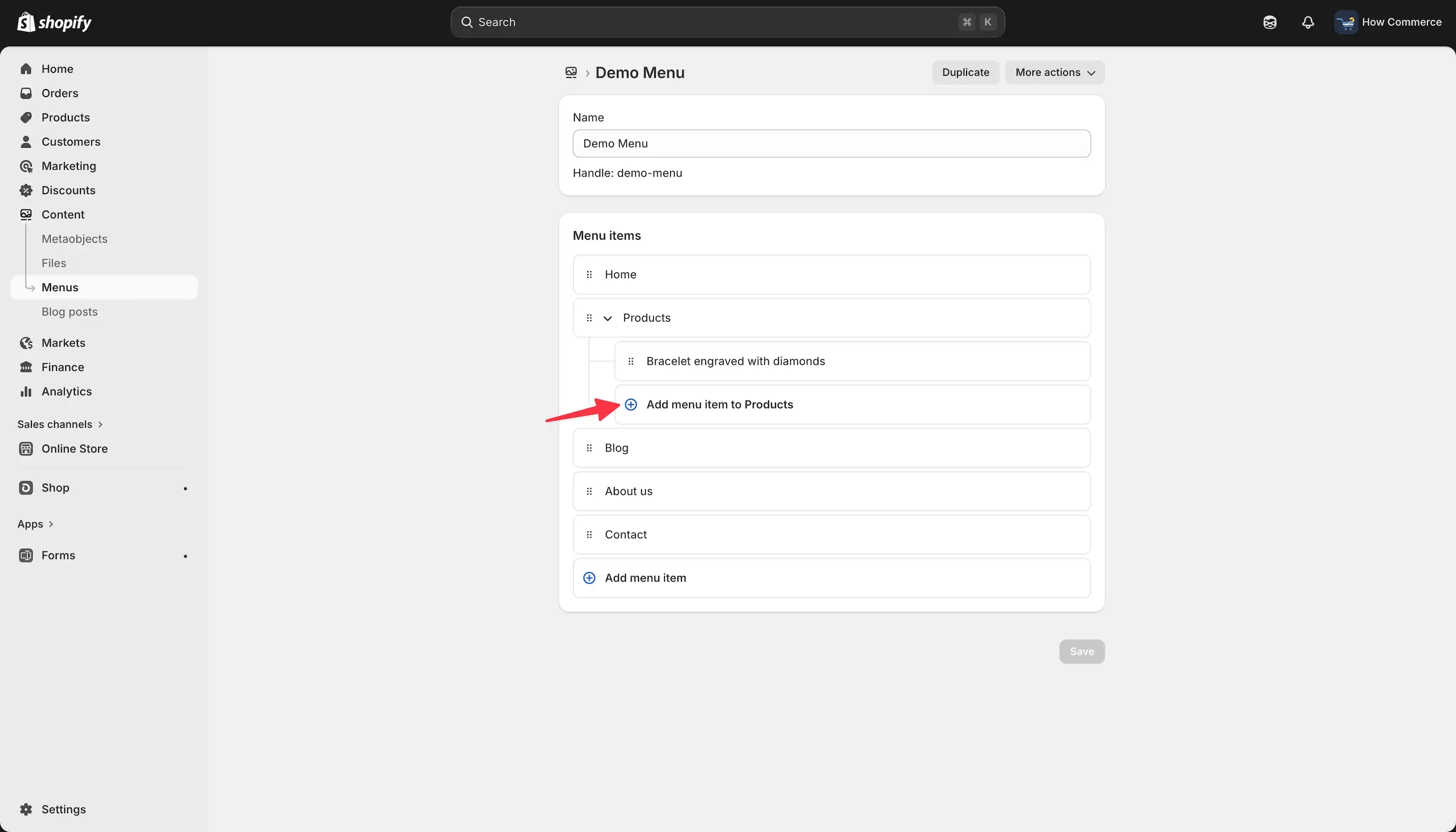
Task: Click the Duplicate button
Action: [x=965, y=72]
